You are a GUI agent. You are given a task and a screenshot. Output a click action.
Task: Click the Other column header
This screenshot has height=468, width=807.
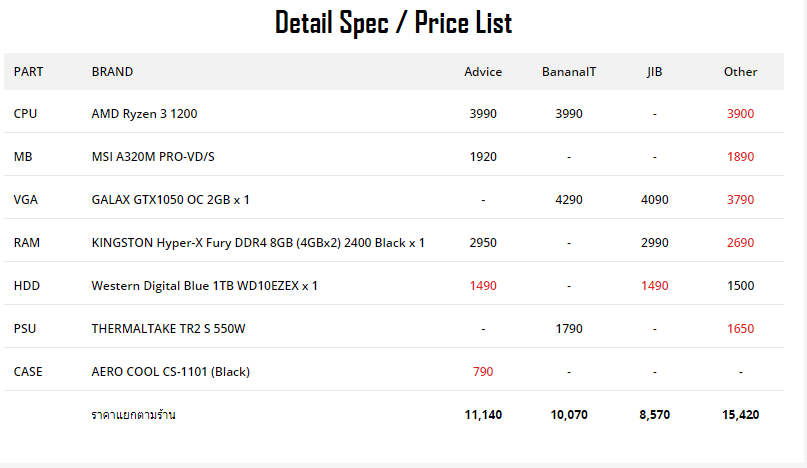click(741, 72)
